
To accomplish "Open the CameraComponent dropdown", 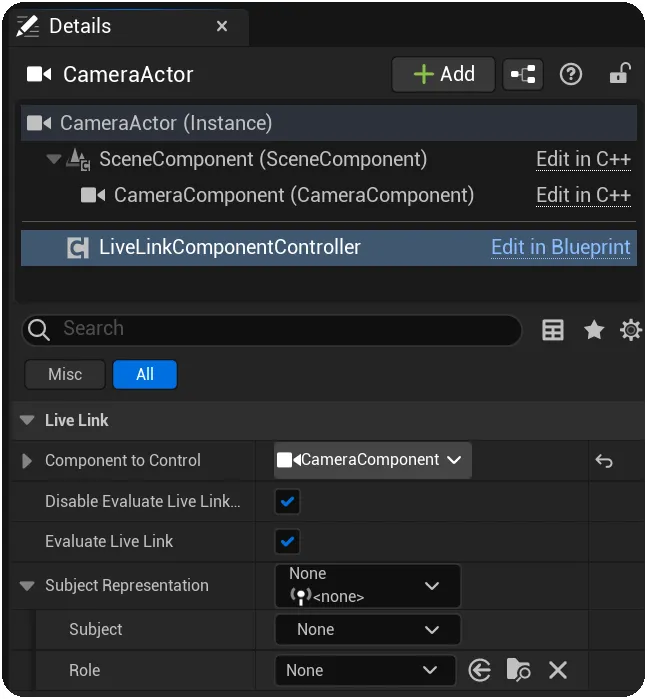I will tap(373, 460).
